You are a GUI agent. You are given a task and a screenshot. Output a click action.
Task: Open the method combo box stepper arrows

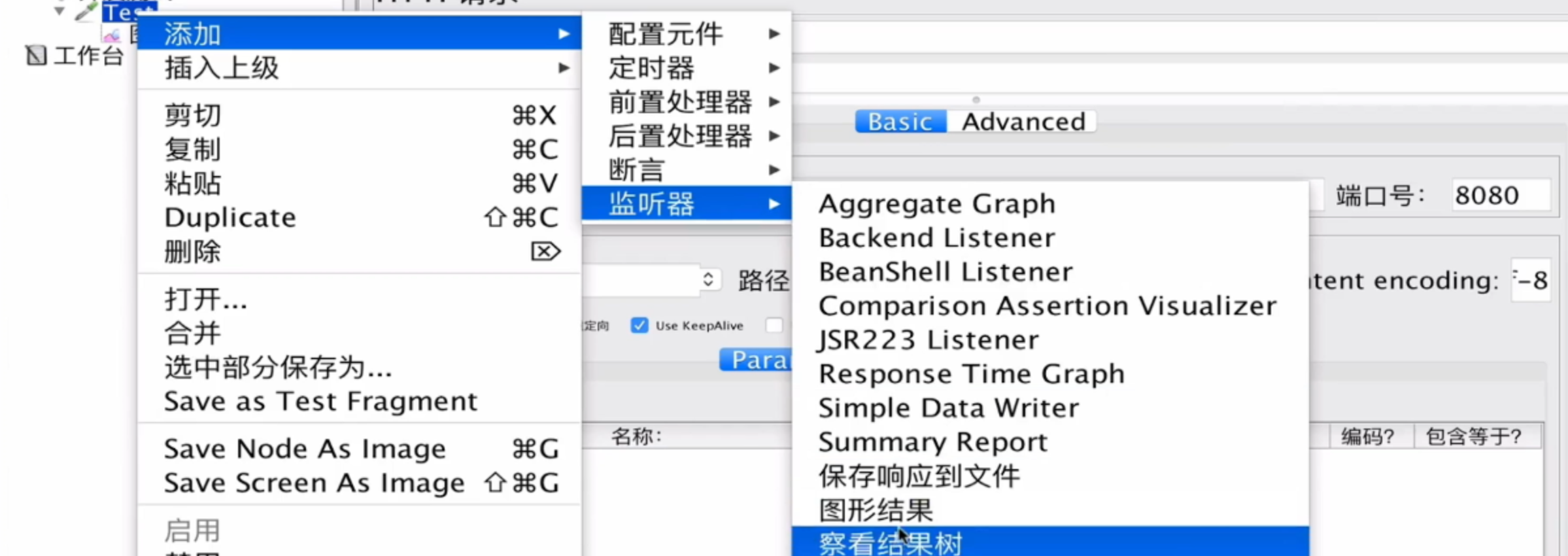tap(707, 280)
